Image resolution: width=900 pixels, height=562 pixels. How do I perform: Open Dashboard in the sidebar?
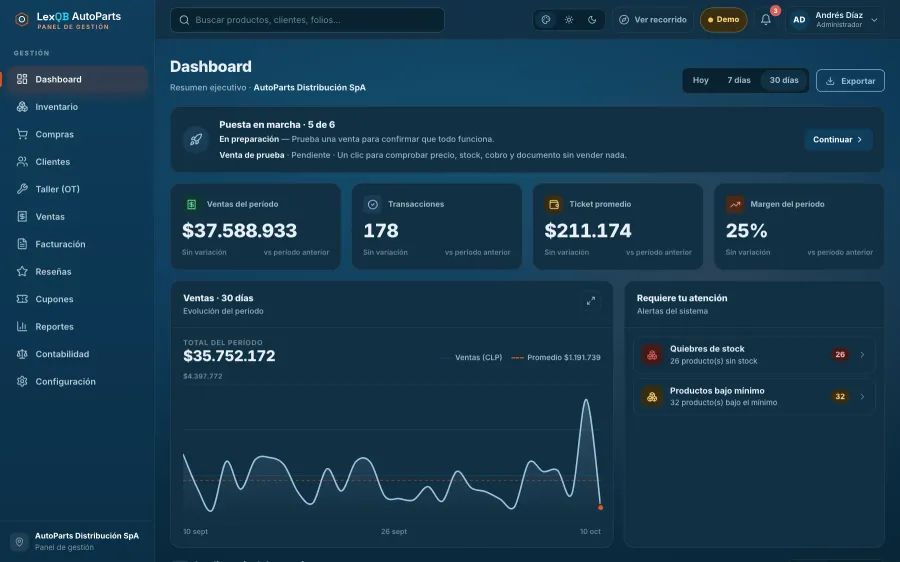77,79
